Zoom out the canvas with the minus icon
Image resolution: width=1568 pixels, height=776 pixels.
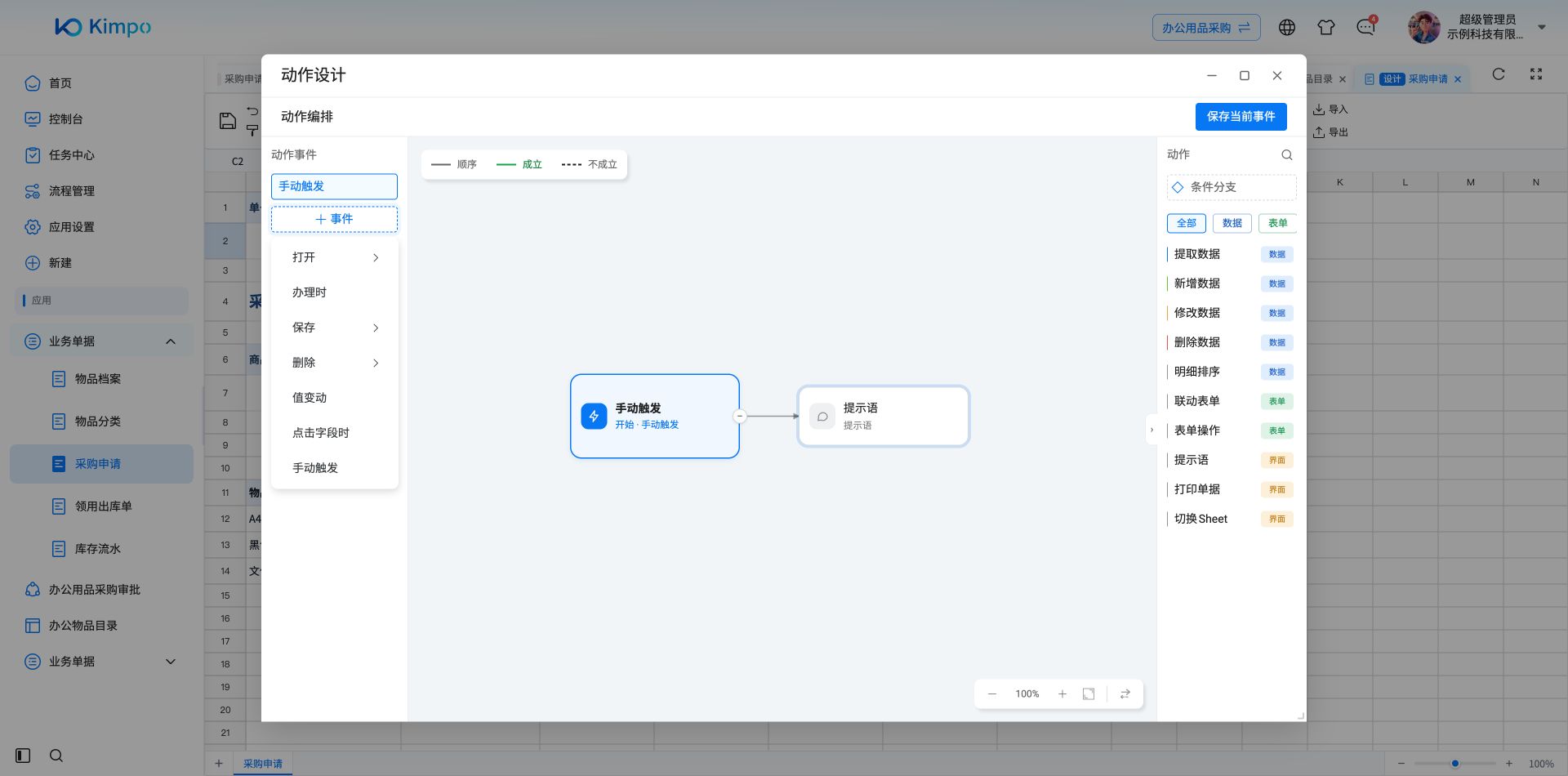(x=992, y=693)
